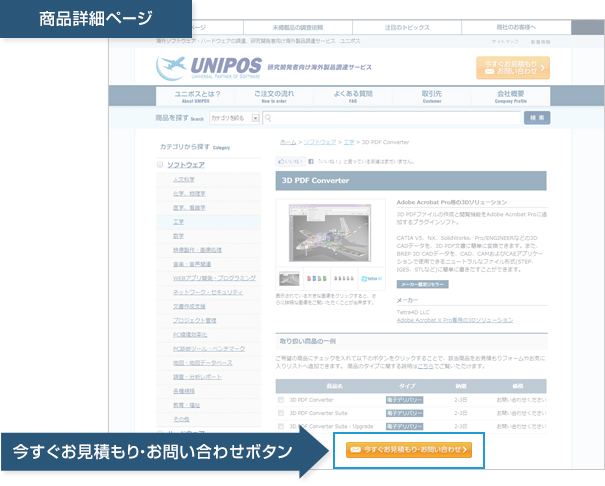Click the サイトマップ link
Screen dimensions: 605x486
pyautogui.click(x=505, y=42)
